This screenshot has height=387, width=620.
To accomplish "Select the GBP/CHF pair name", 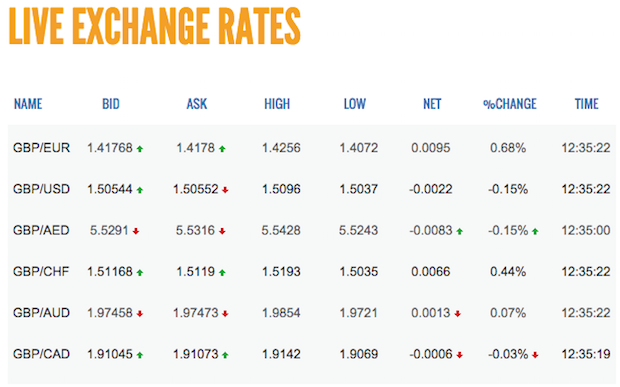I will pos(41,272).
